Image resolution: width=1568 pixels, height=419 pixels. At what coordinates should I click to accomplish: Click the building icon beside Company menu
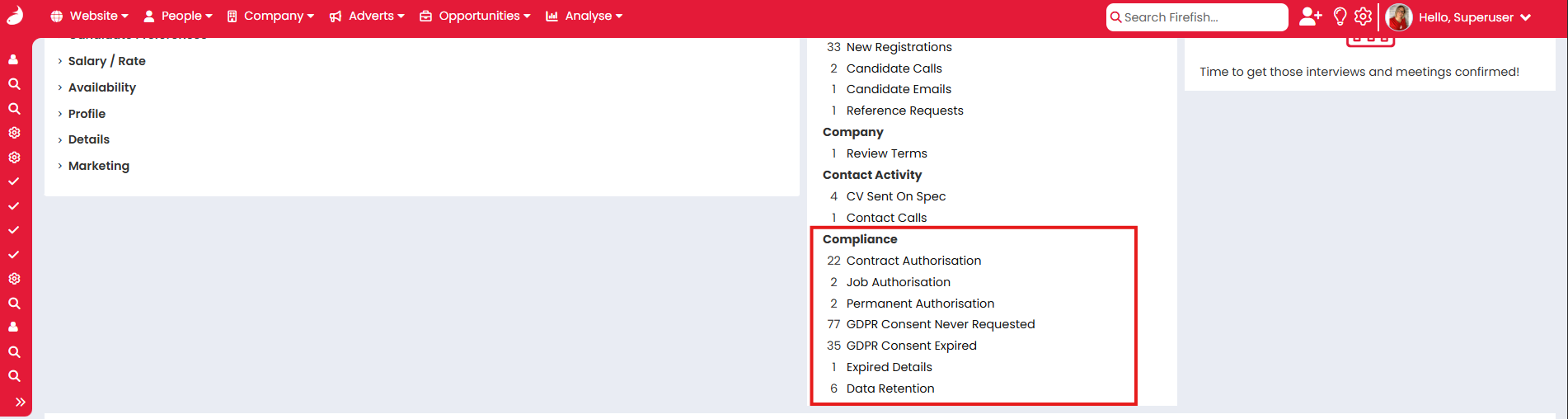(232, 16)
